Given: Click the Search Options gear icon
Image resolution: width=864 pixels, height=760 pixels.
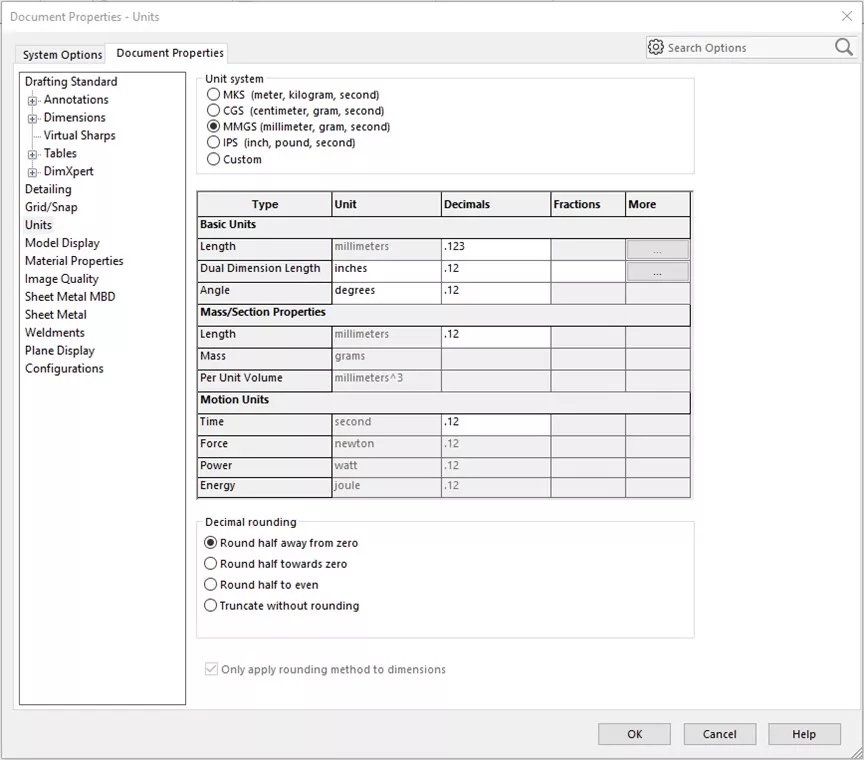Looking at the screenshot, I should [x=655, y=47].
